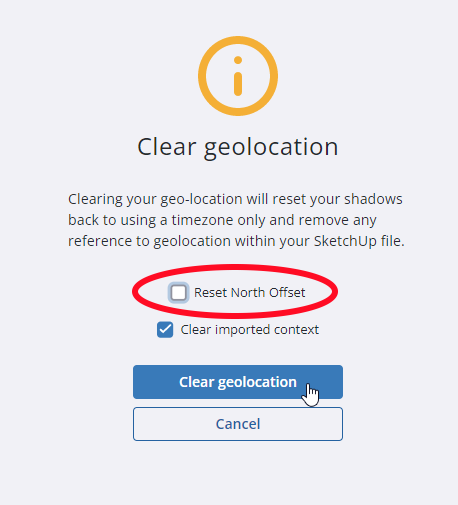
Task: Click the word shadows in the description
Action: click(373, 199)
